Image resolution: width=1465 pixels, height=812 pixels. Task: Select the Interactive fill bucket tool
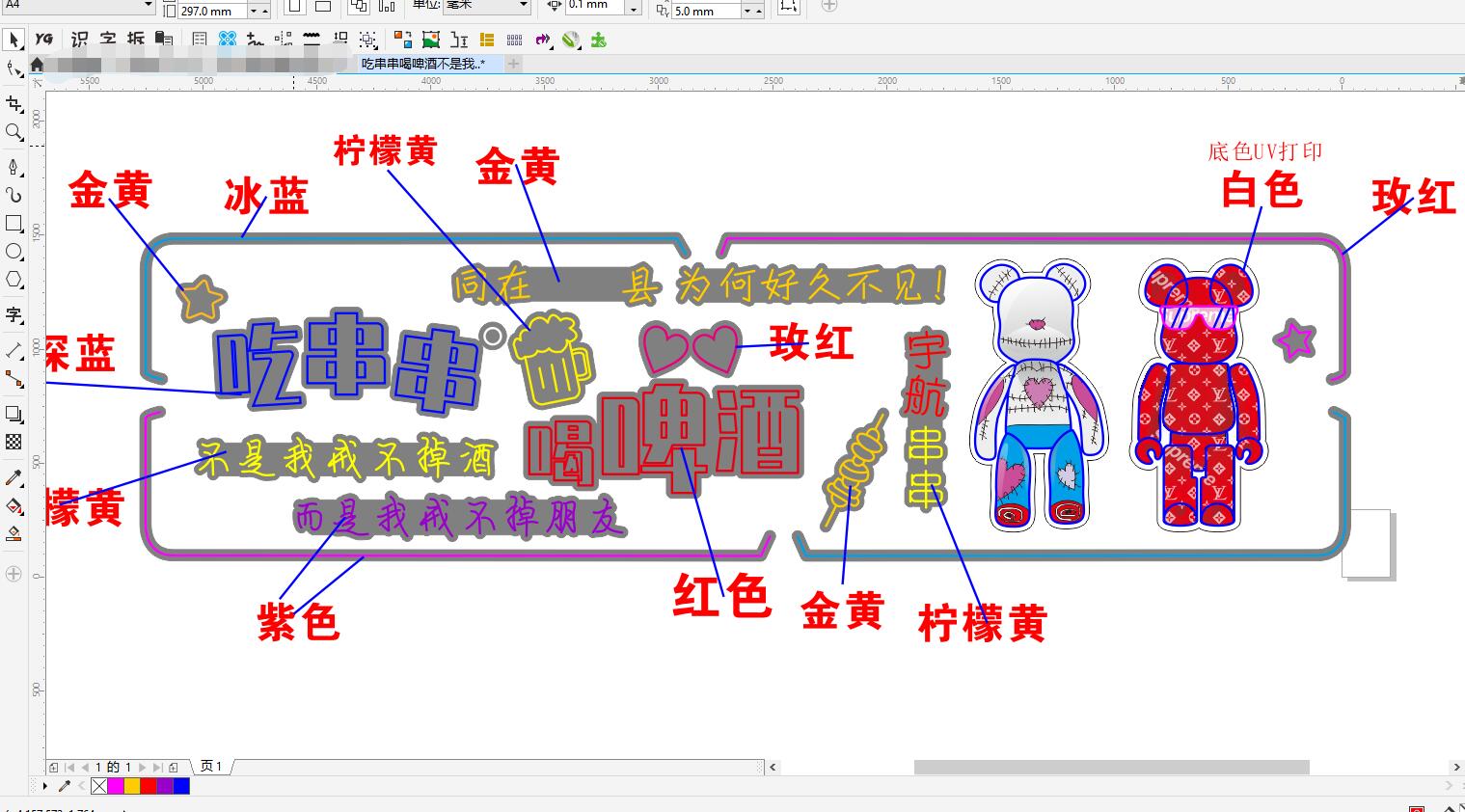14,505
